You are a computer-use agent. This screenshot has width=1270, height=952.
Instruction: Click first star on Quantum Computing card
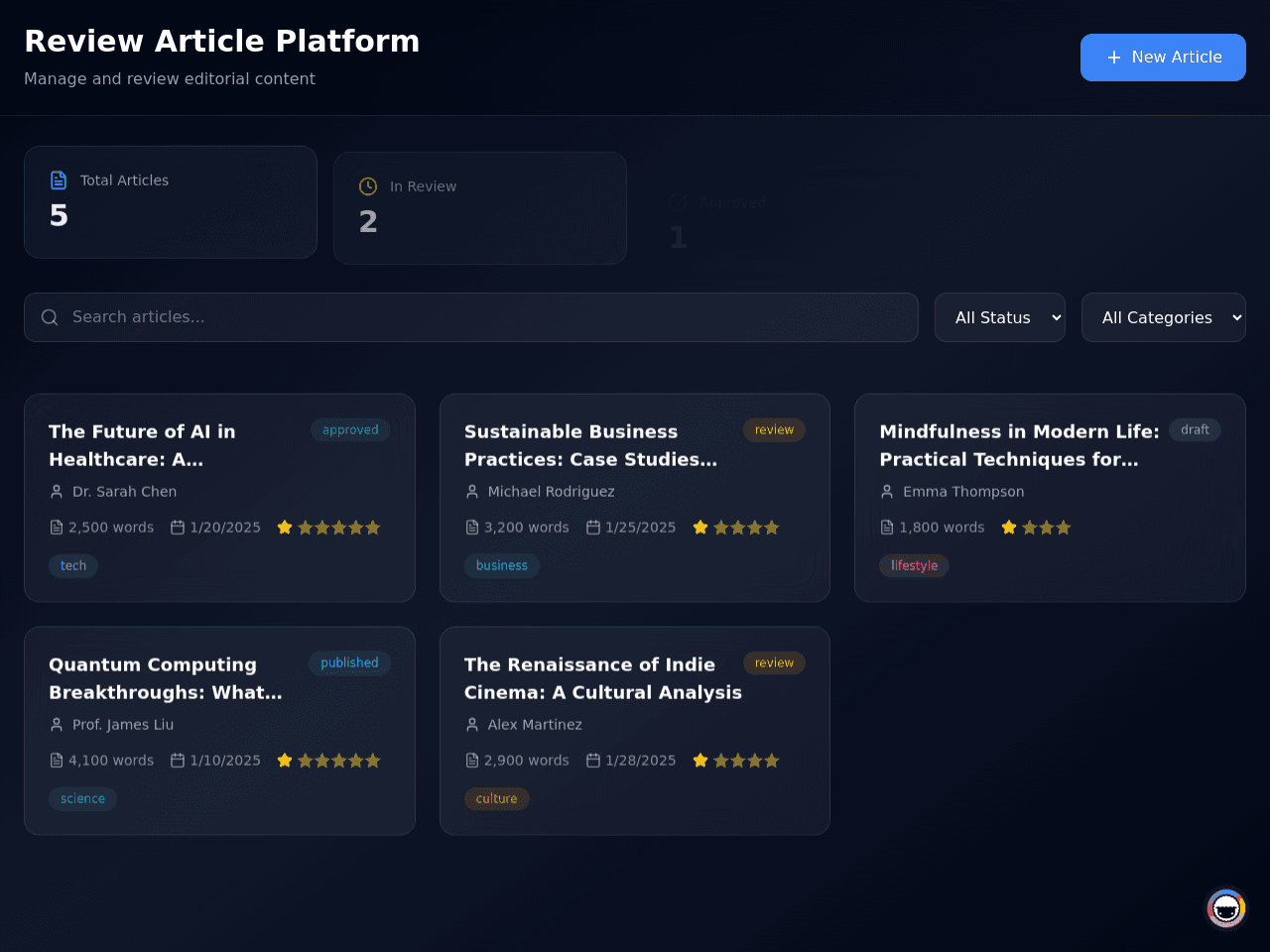click(x=285, y=761)
